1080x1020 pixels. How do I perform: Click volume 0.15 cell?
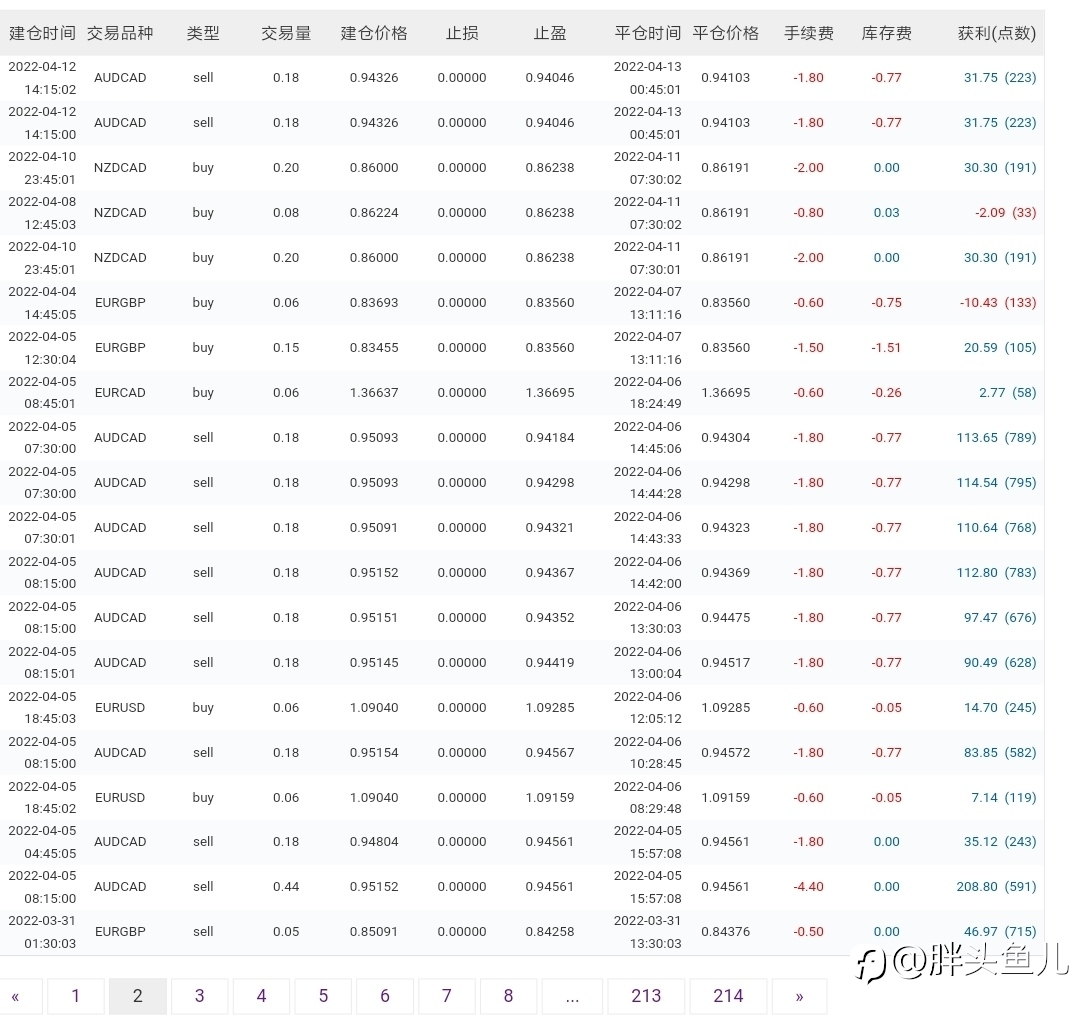[286, 347]
